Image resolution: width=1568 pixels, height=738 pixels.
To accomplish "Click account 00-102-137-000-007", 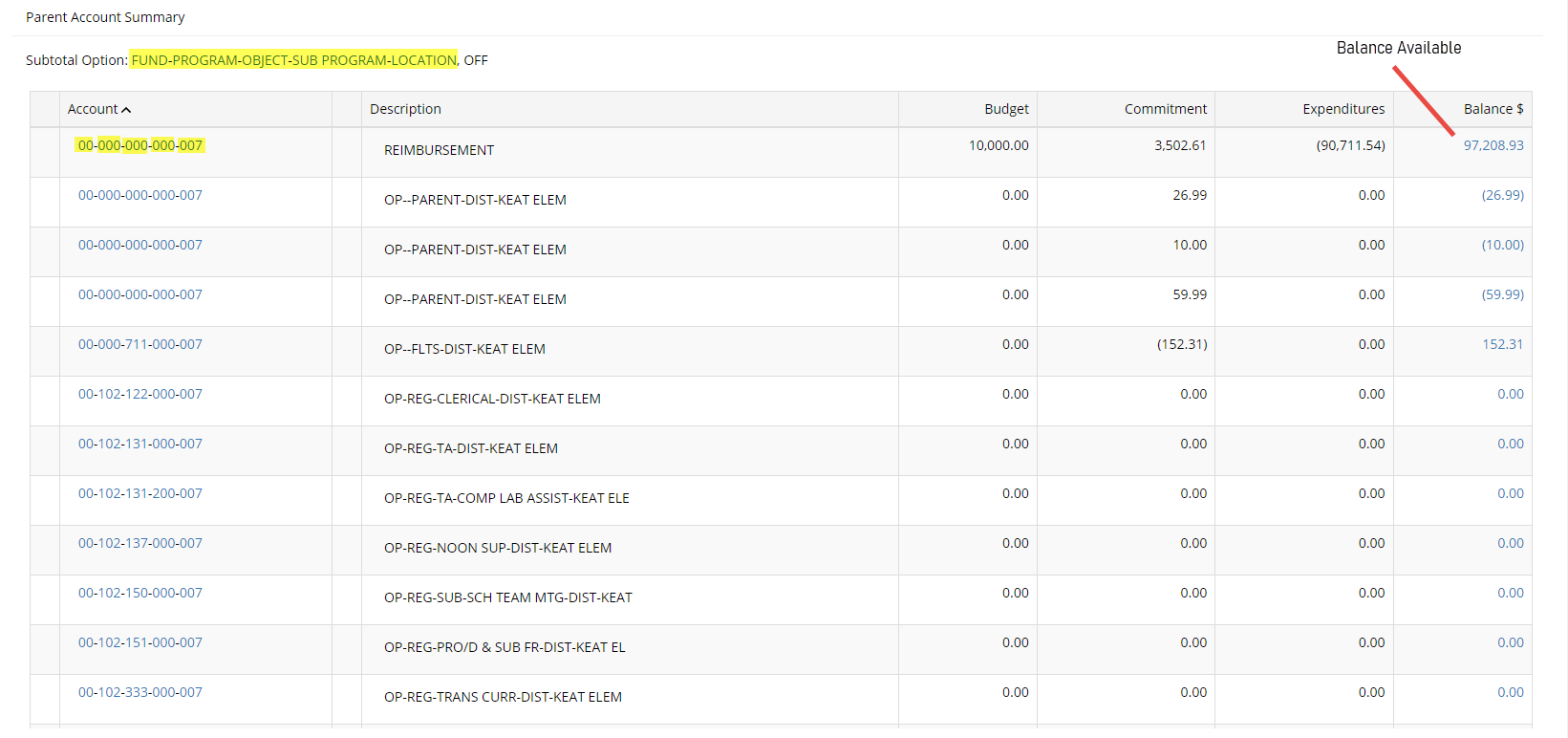I will (x=140, y=543).
